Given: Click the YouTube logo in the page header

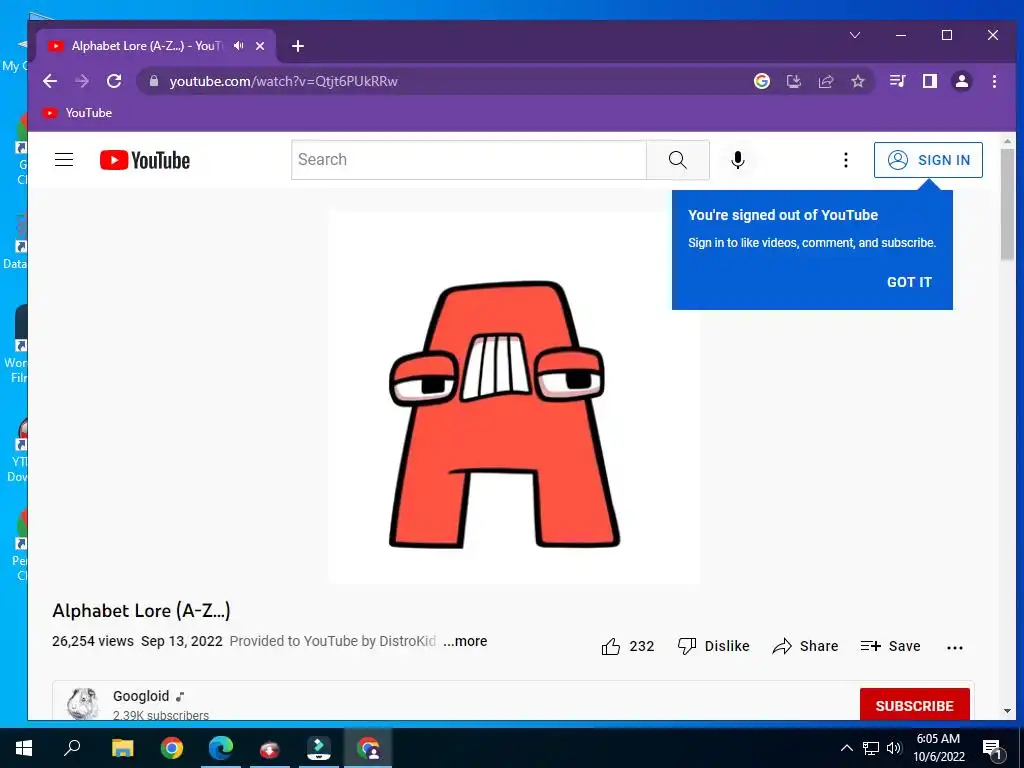Looking at the screenshot, I should (x=145, y=160).
